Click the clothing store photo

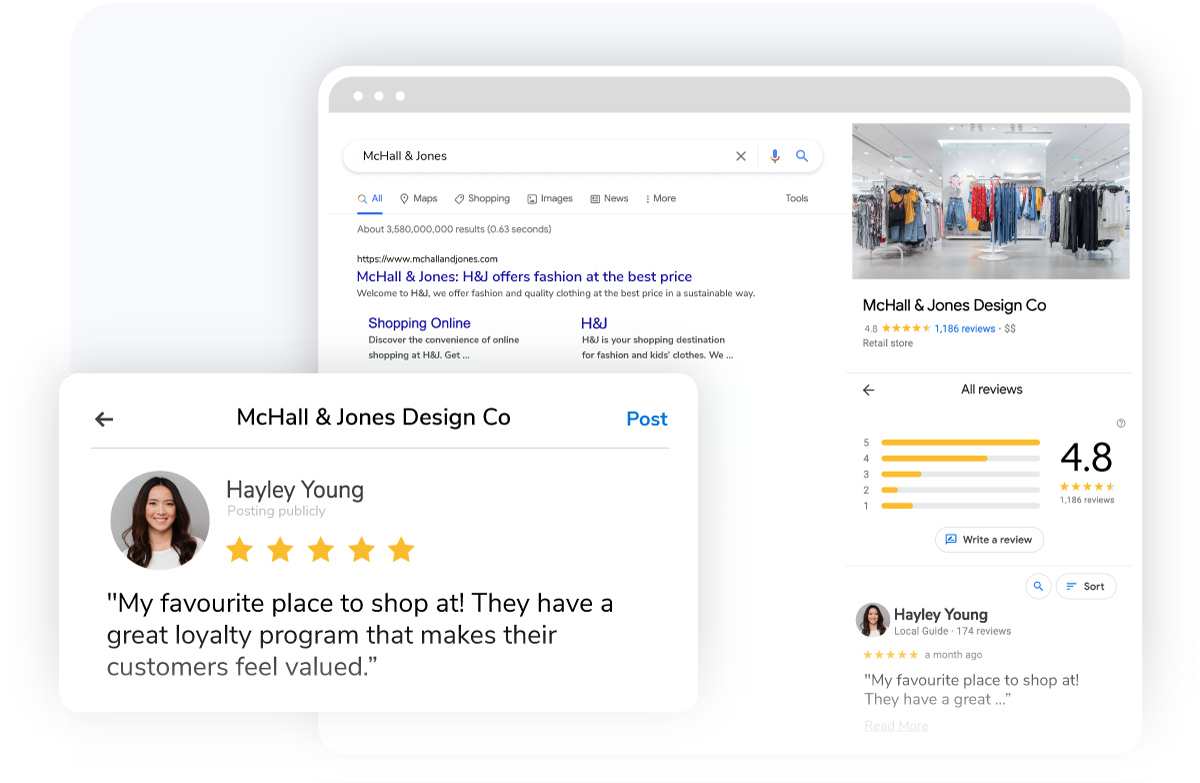tap(991, 201)
